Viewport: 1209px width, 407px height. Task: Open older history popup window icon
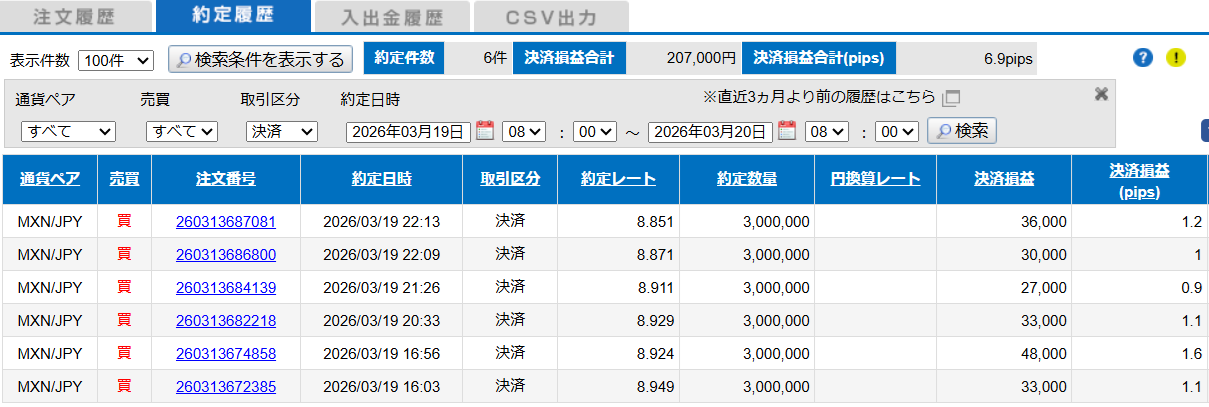pos(951,98)
